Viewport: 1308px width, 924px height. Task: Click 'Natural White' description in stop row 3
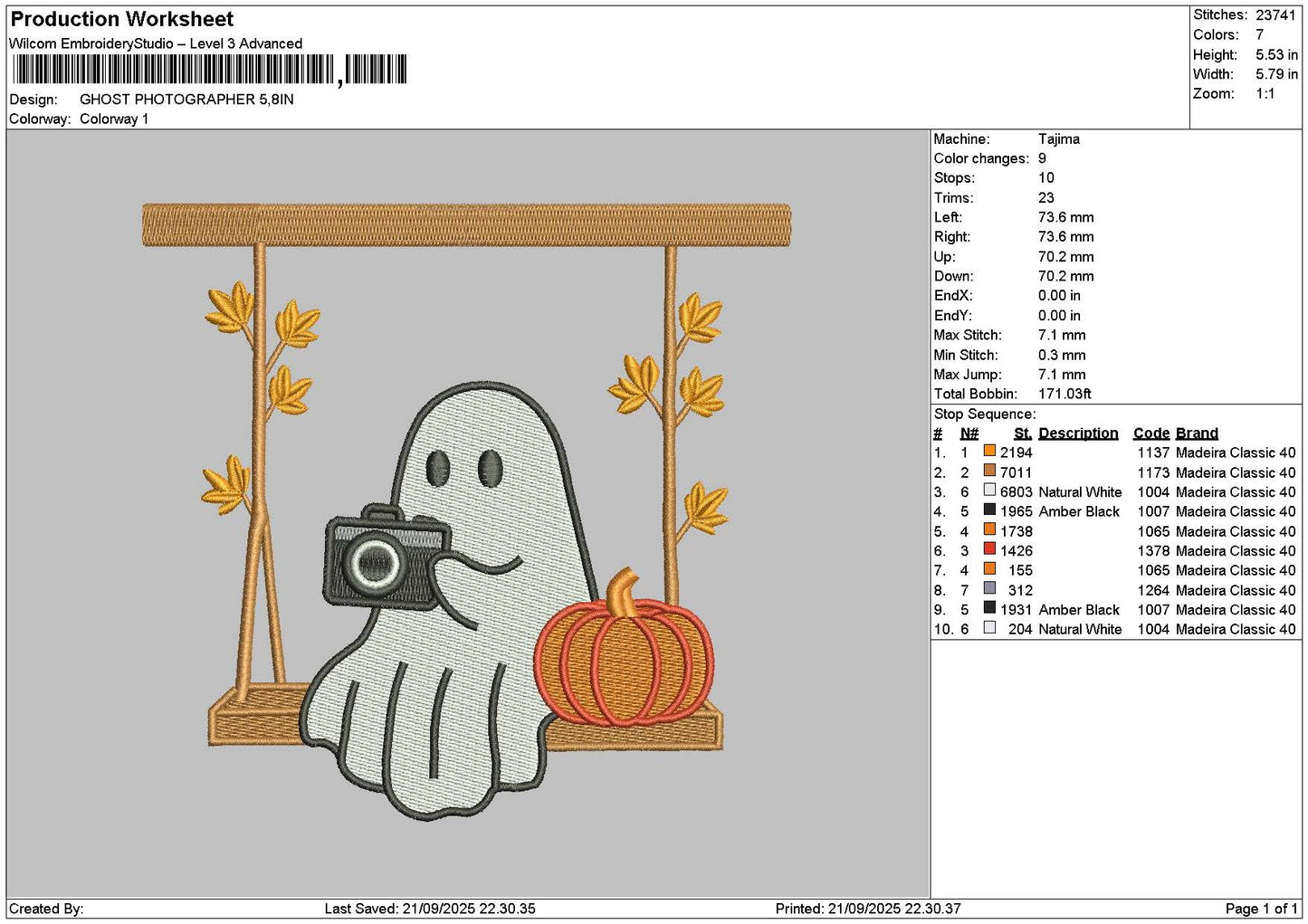point(1080,492)
